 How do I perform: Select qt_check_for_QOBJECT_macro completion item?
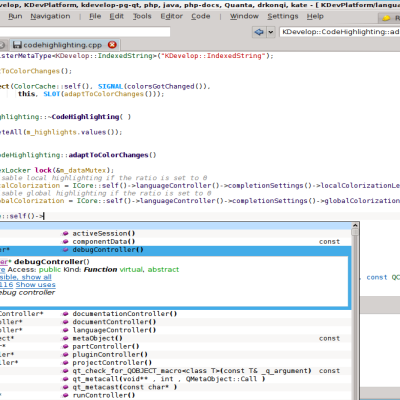pos(175,371)
